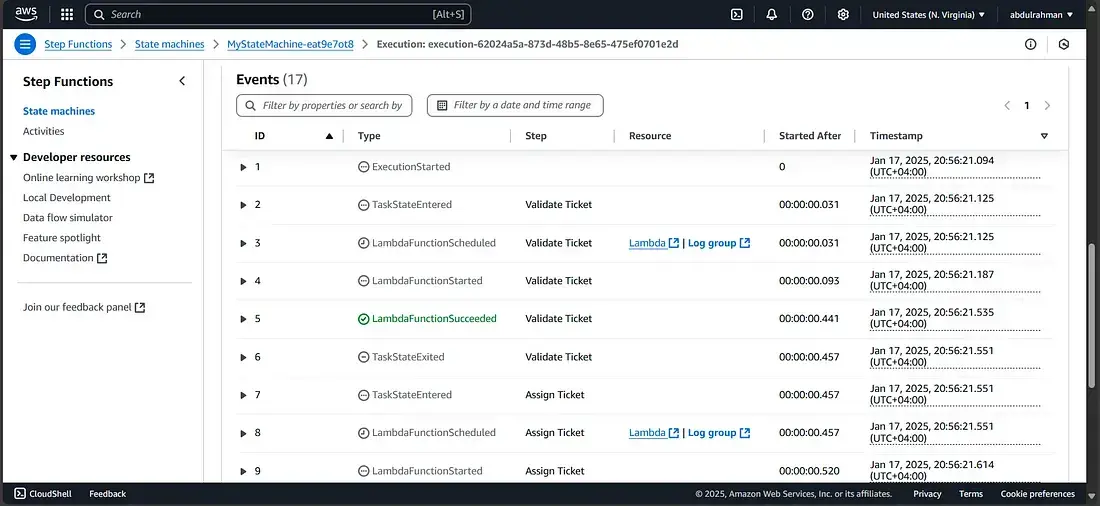Expand event row 7

[x=243, y=395]
